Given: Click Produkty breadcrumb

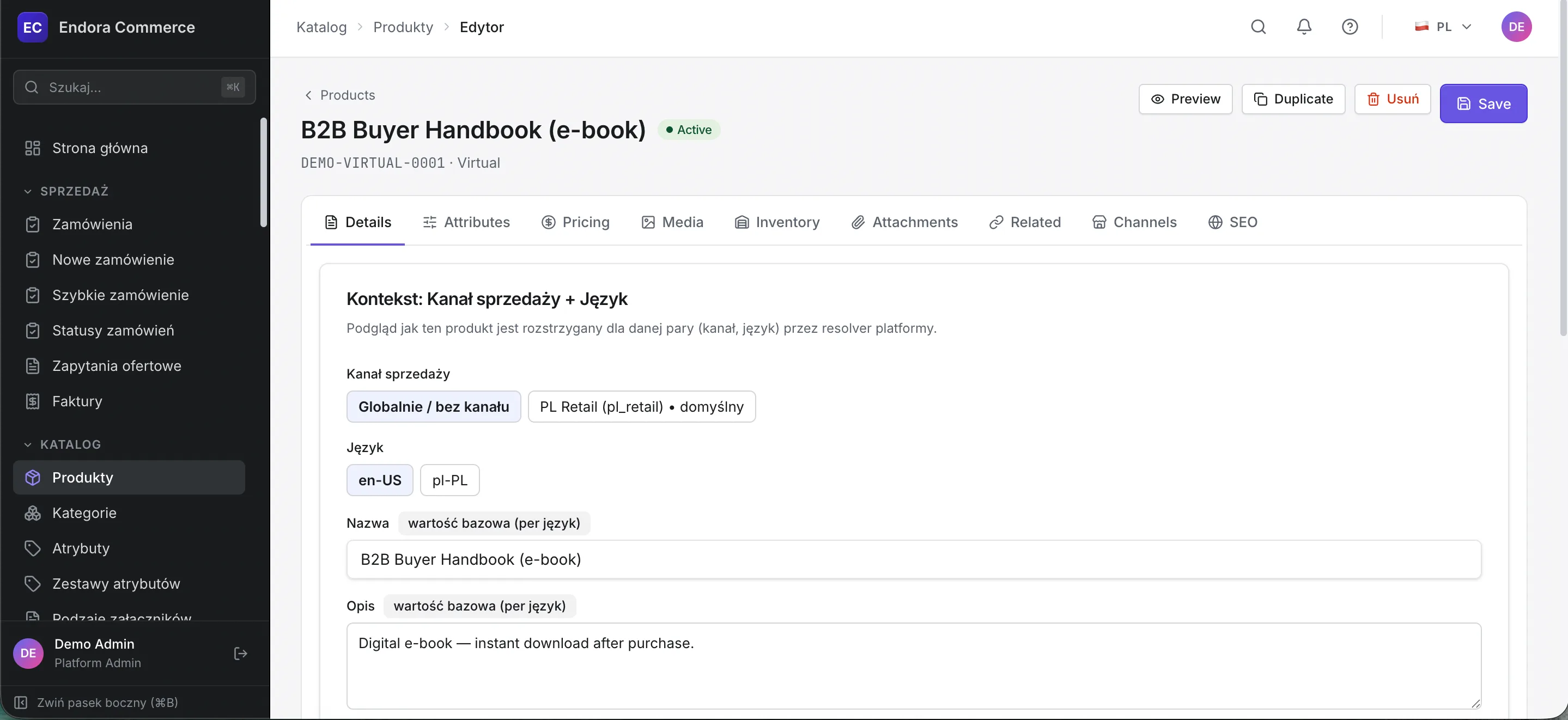Looking at the screenshot, I should [403, 27].
